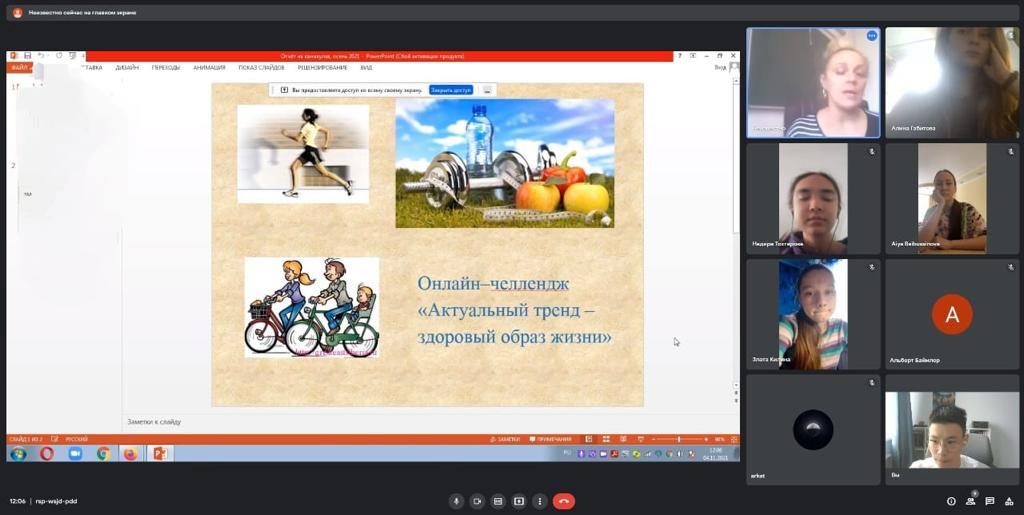This screenshot has width=1024, height=515.
Task: Switch to the АНИМАЦИЯ ribbon tab
Action: click(x=209, y=68)
